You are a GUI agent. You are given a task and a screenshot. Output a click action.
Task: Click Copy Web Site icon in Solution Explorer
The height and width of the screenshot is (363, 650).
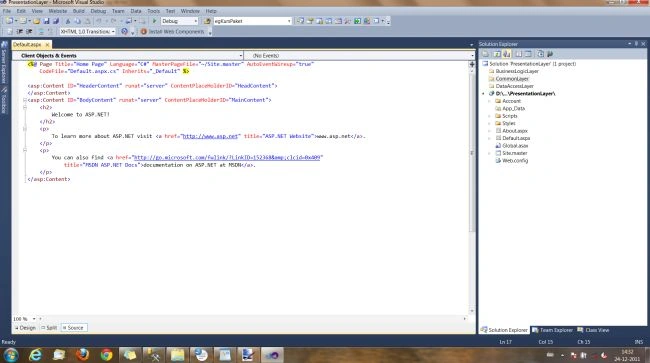540,54
